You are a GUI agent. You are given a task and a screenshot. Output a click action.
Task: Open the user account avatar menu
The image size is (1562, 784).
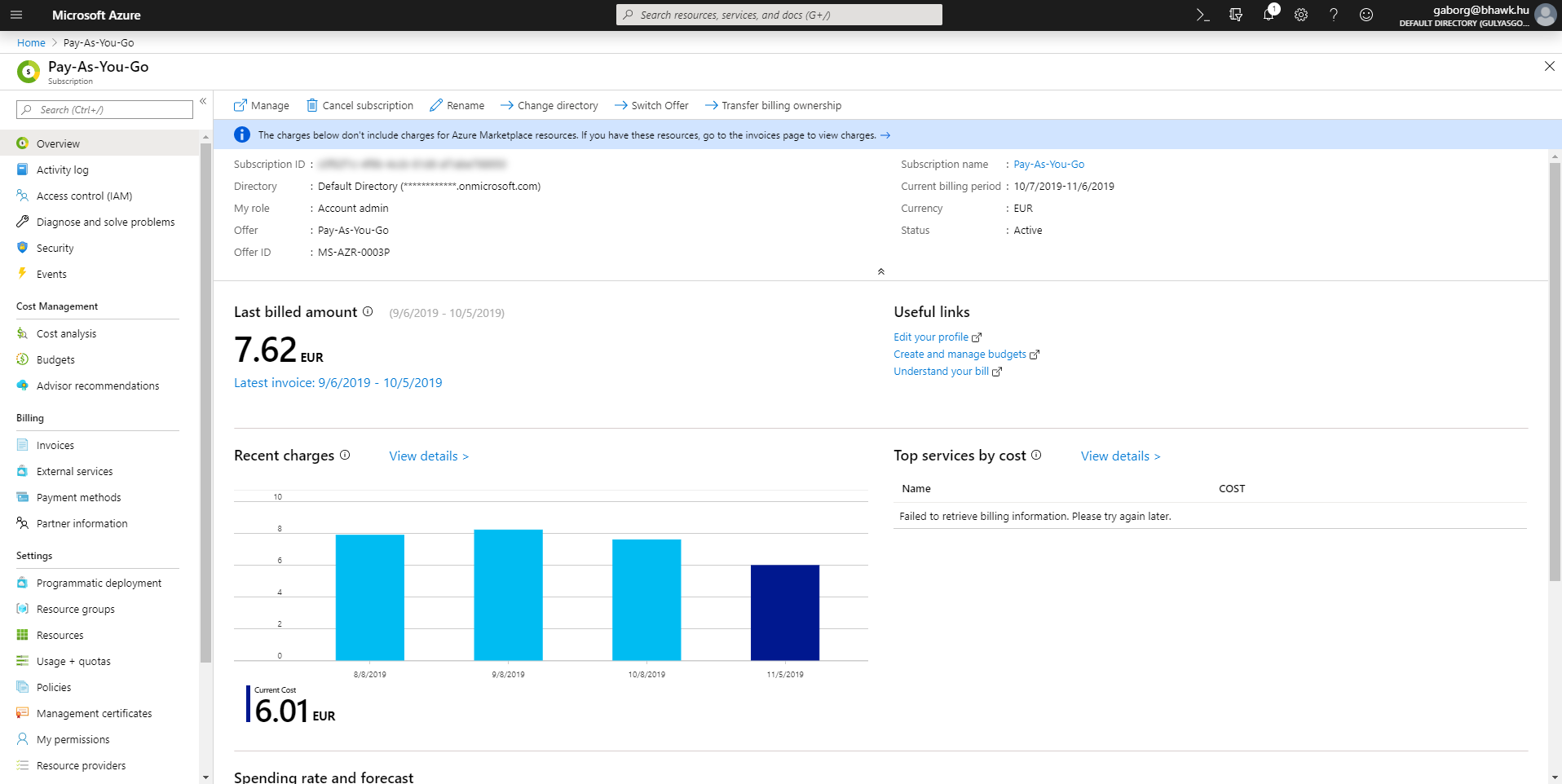(1546, 15)
